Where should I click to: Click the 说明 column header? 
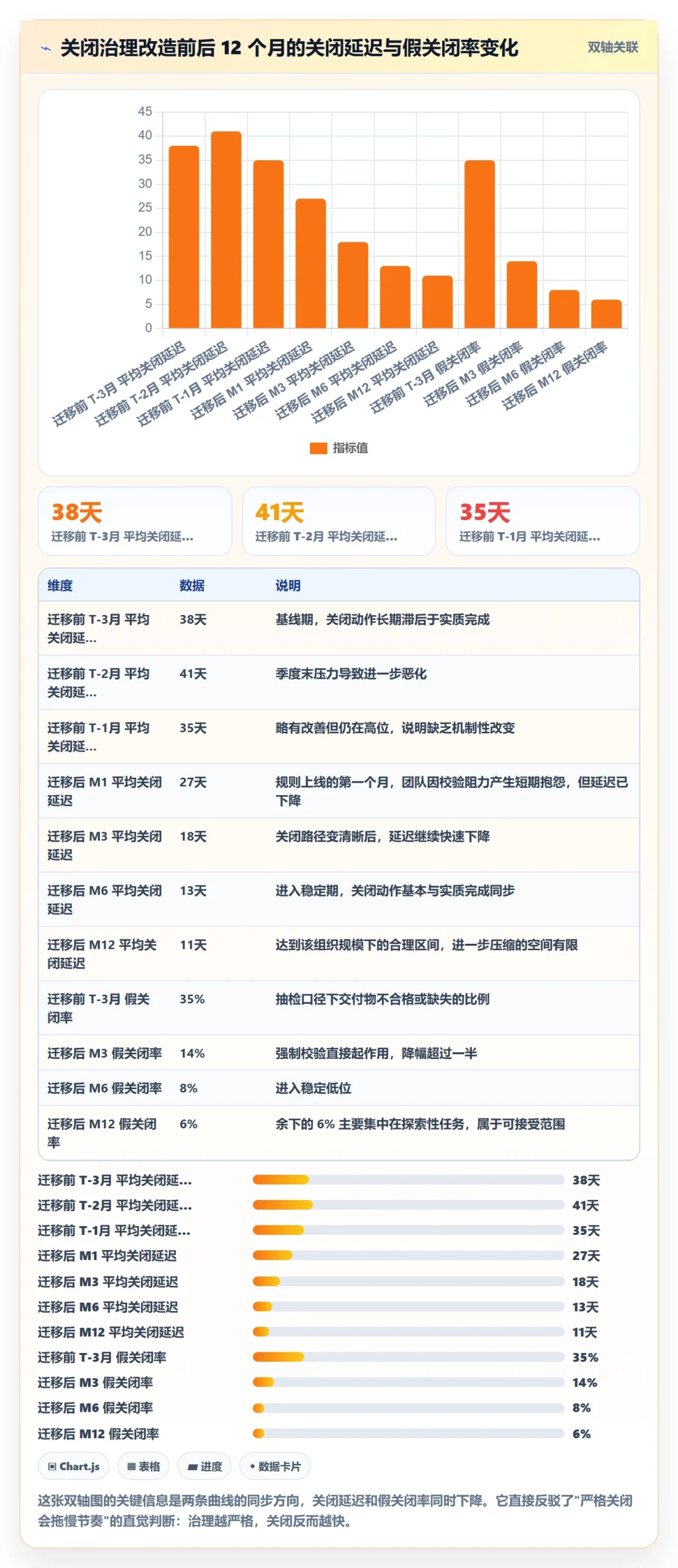coord(288,586)
